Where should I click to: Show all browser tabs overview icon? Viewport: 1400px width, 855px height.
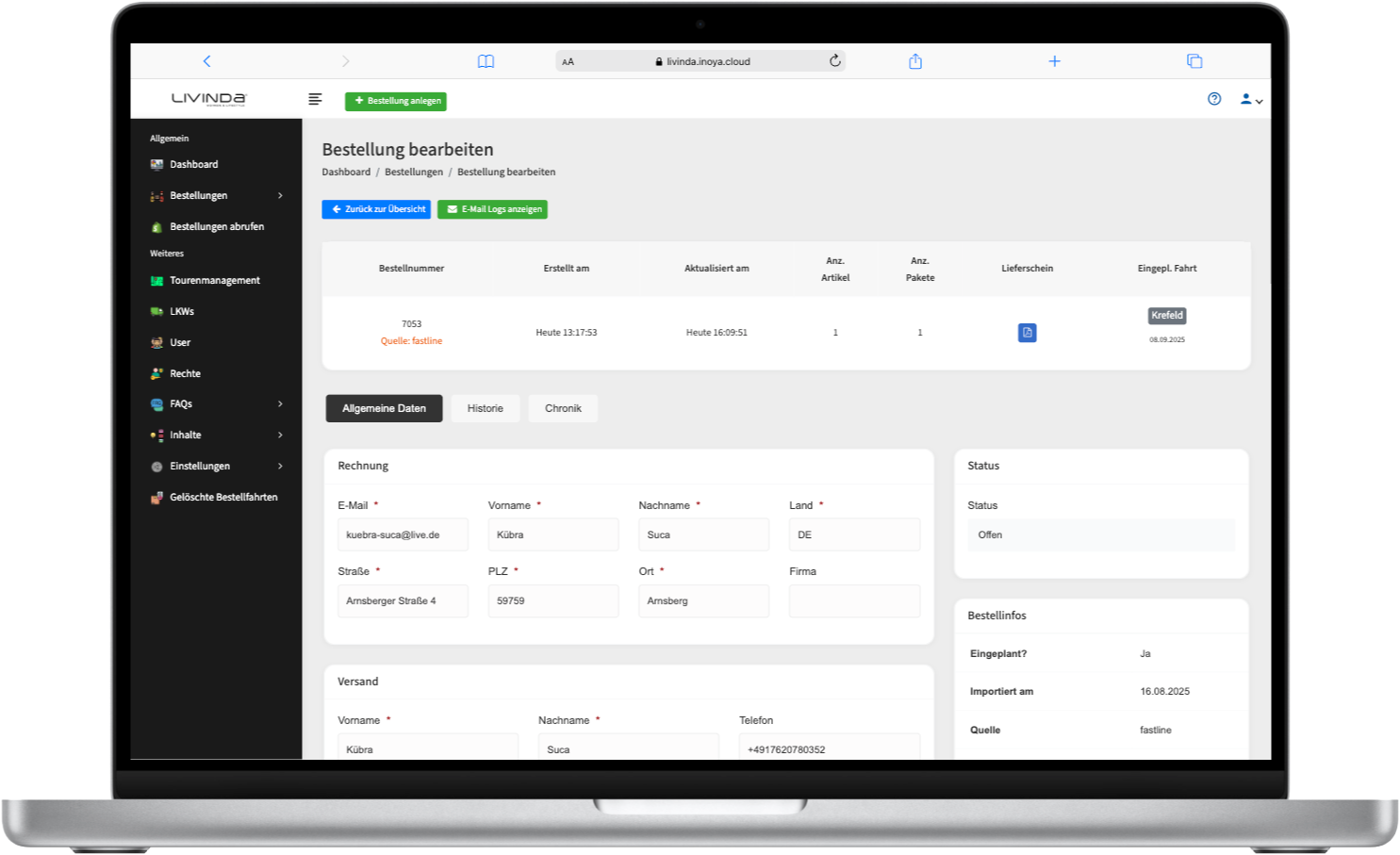click(x=1194, y=61)
